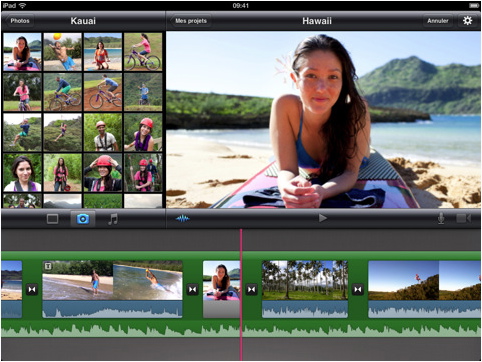Switch to the music note audio tab
The width and height of the screenshot is (482, 362).
point(113,219)
